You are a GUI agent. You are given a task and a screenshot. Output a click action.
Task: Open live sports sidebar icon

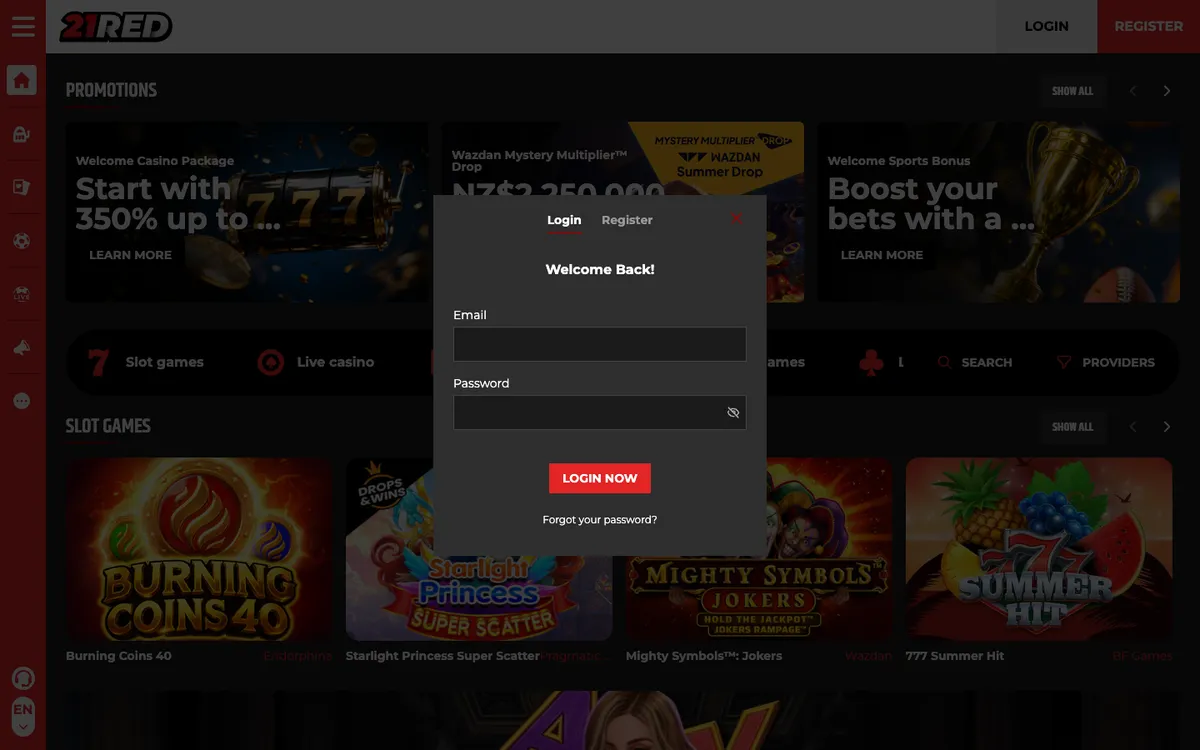point(22,294)
